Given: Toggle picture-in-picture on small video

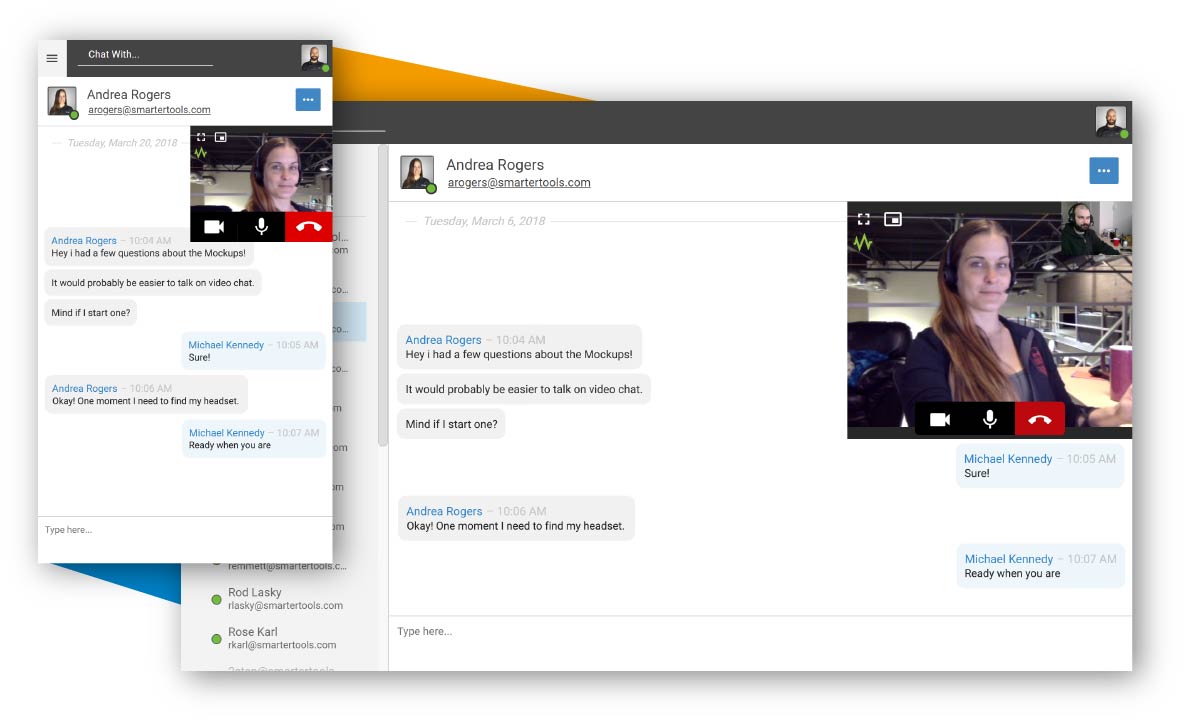Looking at the screenshot, I should click(x=220, y=137).
